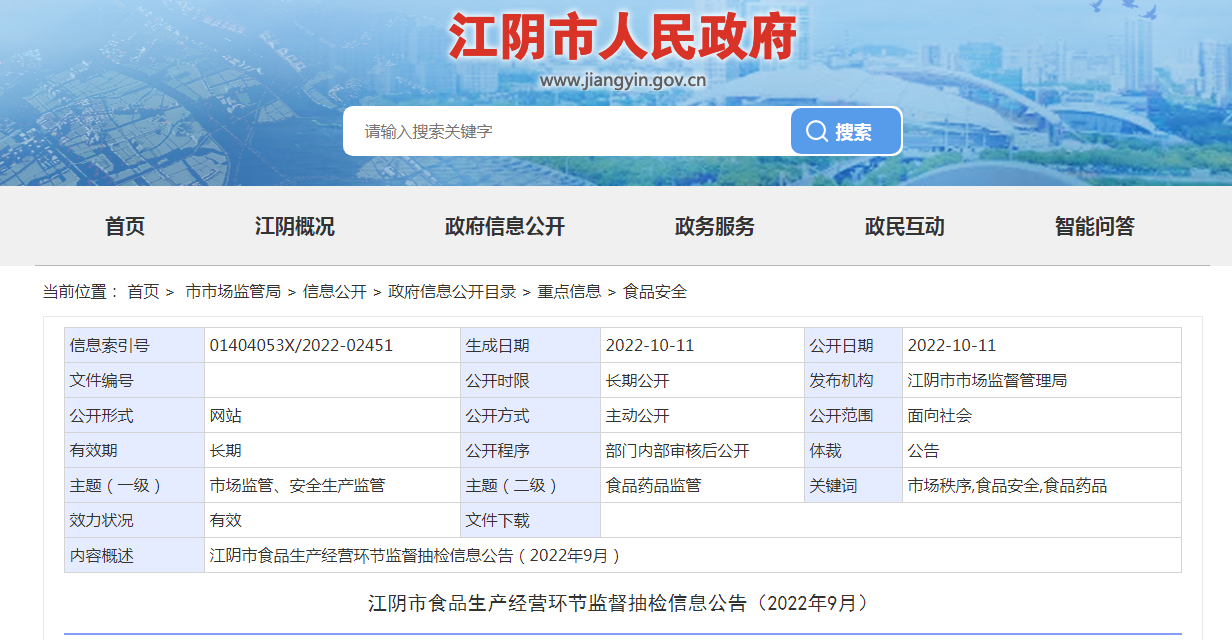Select the 长期 validity value cell
Screen dimensions: 1232x640
[333, 451]
